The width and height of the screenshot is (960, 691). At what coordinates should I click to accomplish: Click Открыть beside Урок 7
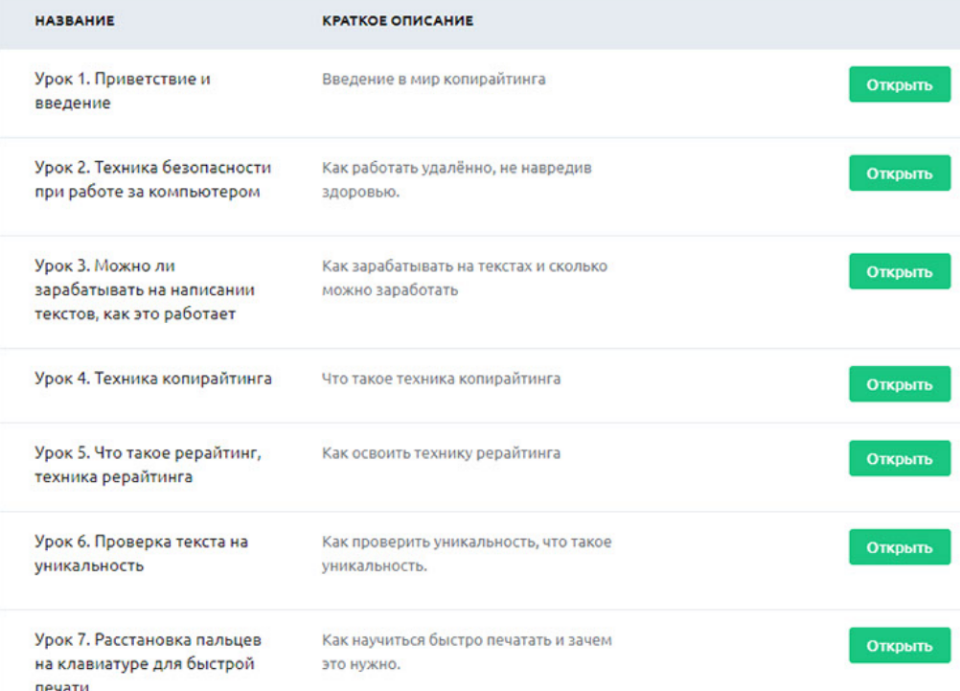pos(899,646)
